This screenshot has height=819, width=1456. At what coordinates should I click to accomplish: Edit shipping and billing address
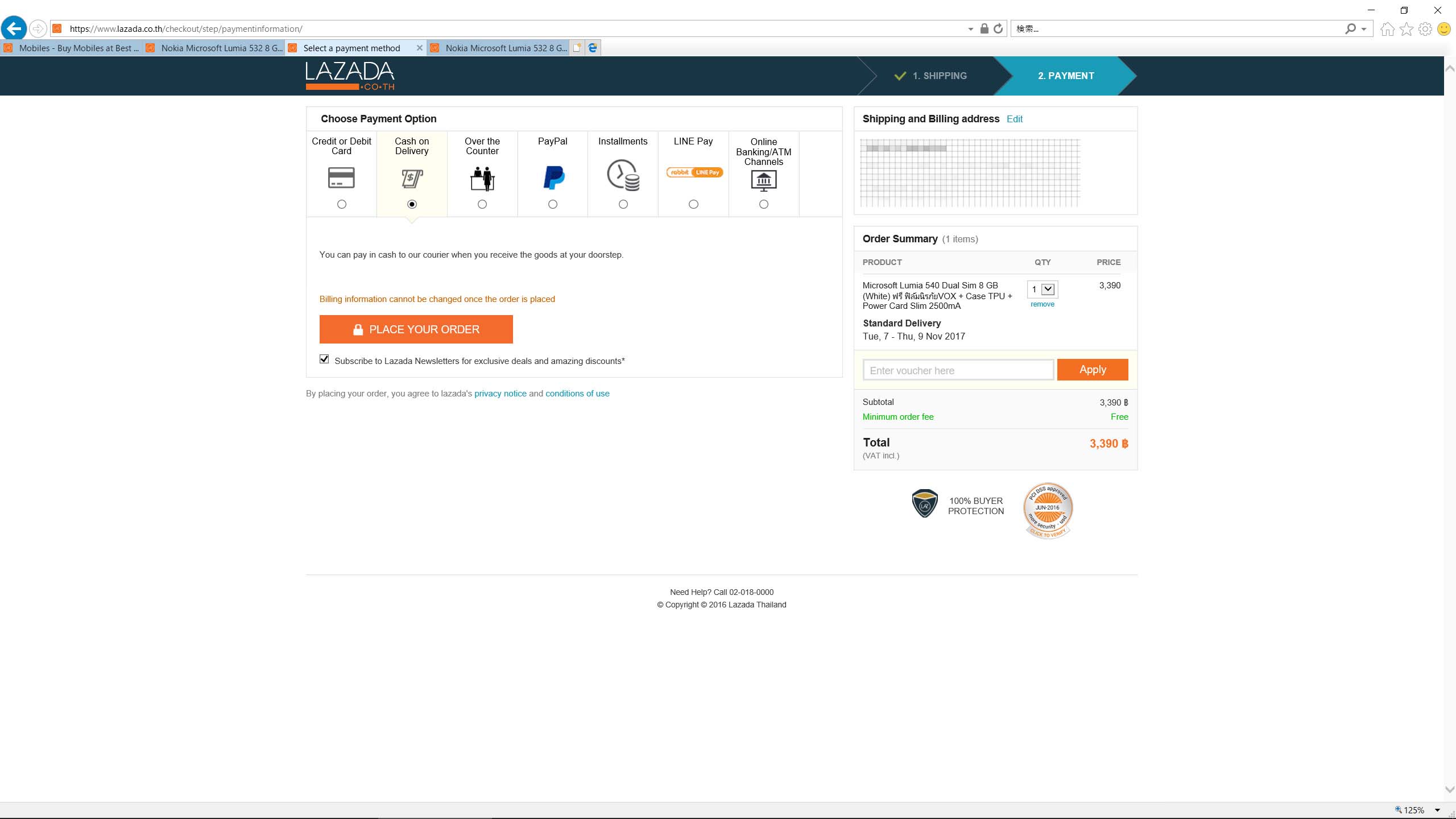[x=1014, y=119]
